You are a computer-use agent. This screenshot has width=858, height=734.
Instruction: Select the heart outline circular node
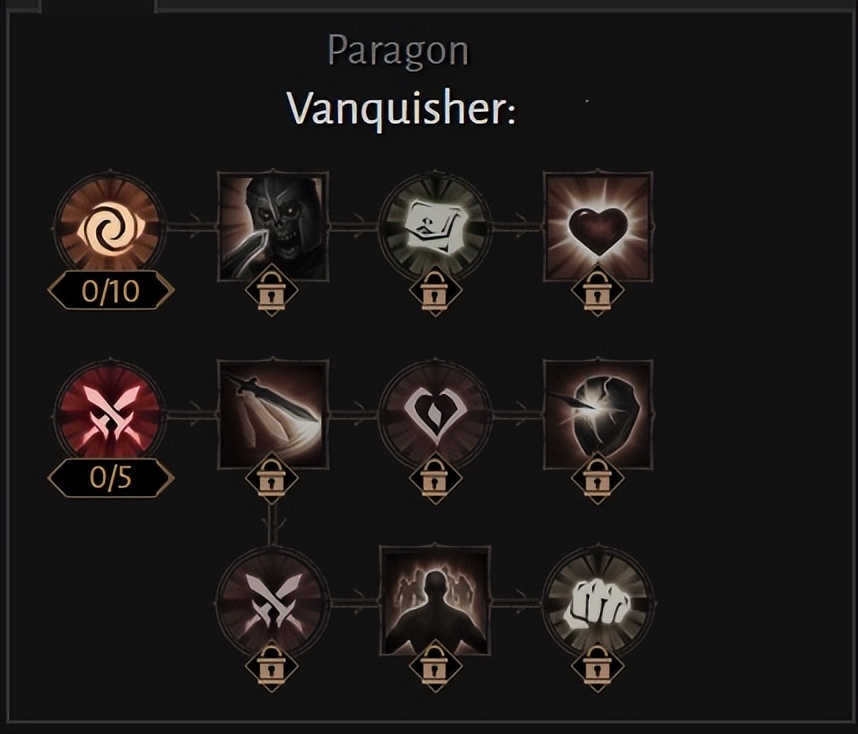435,414
